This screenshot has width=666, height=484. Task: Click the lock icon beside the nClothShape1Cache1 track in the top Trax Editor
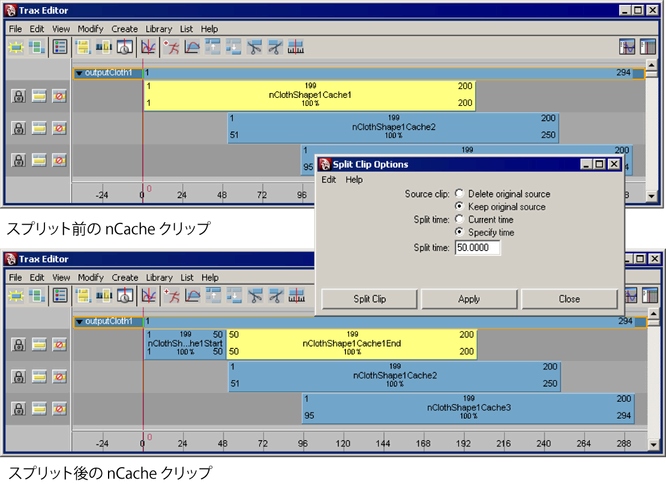19,95
